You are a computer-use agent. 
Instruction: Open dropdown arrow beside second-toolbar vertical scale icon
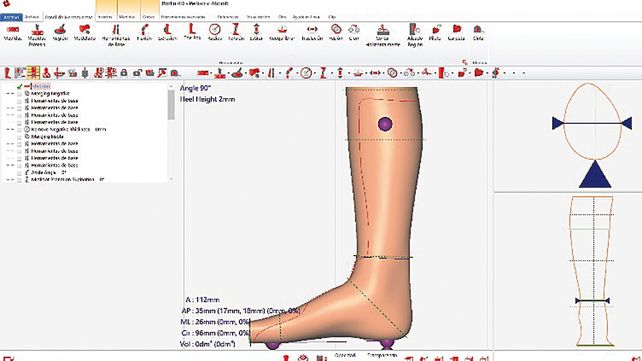[x=349, y=73]
